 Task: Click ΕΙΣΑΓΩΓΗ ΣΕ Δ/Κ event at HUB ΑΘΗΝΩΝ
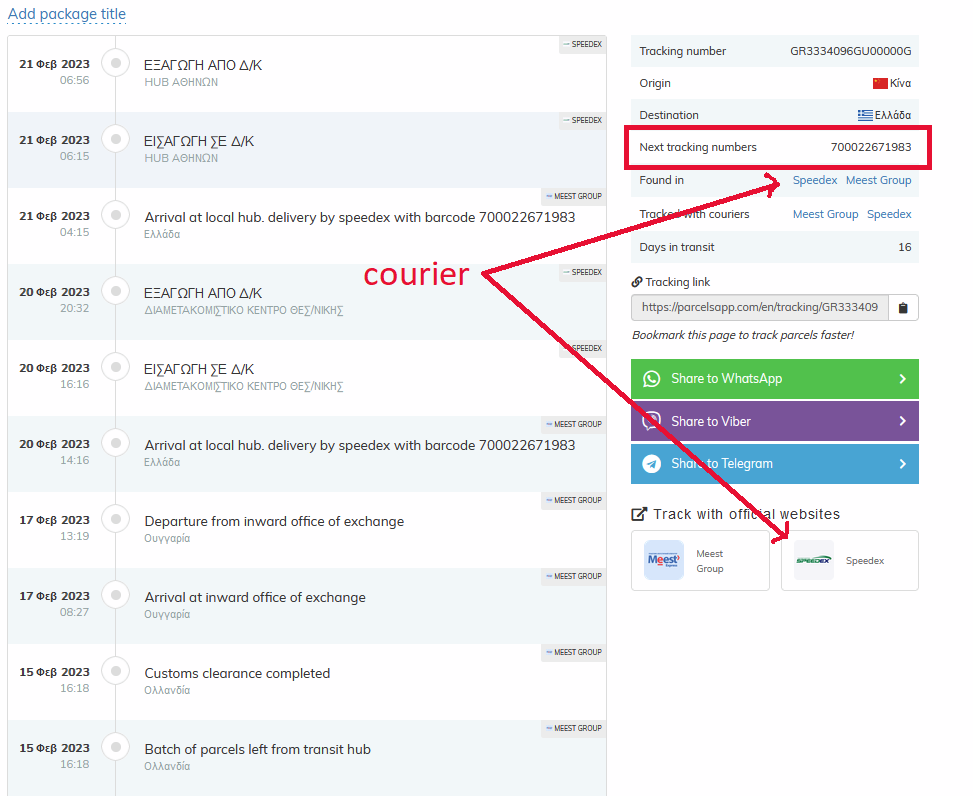click(199, 141)
